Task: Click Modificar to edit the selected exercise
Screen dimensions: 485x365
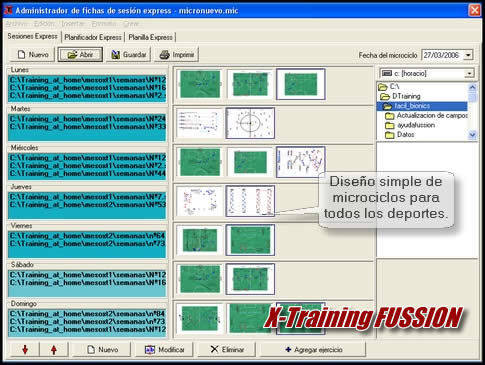Action: (x=164, y=350)
